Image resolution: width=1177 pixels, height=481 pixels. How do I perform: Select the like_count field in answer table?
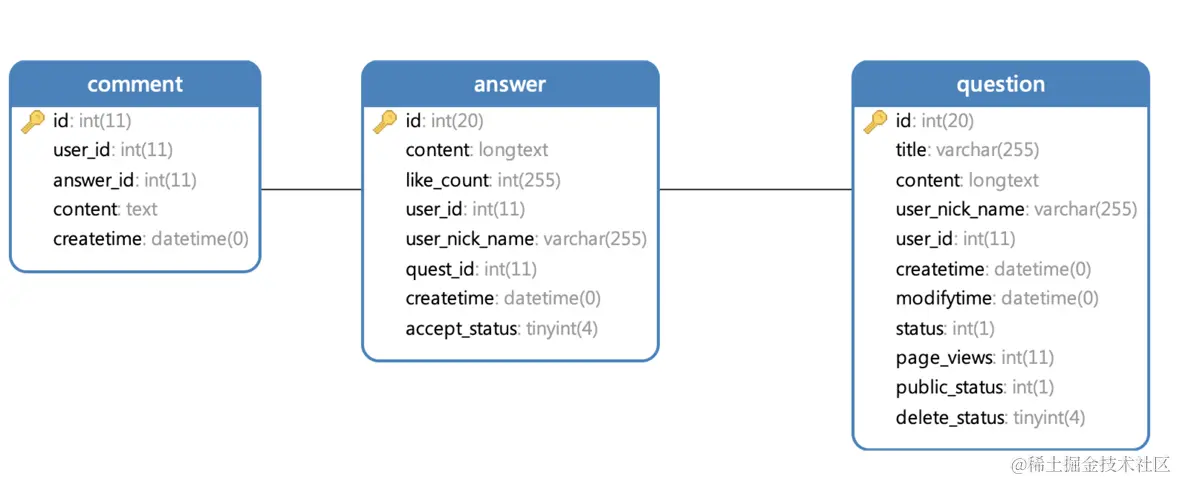pyautogui.click(x=448, y=180)
